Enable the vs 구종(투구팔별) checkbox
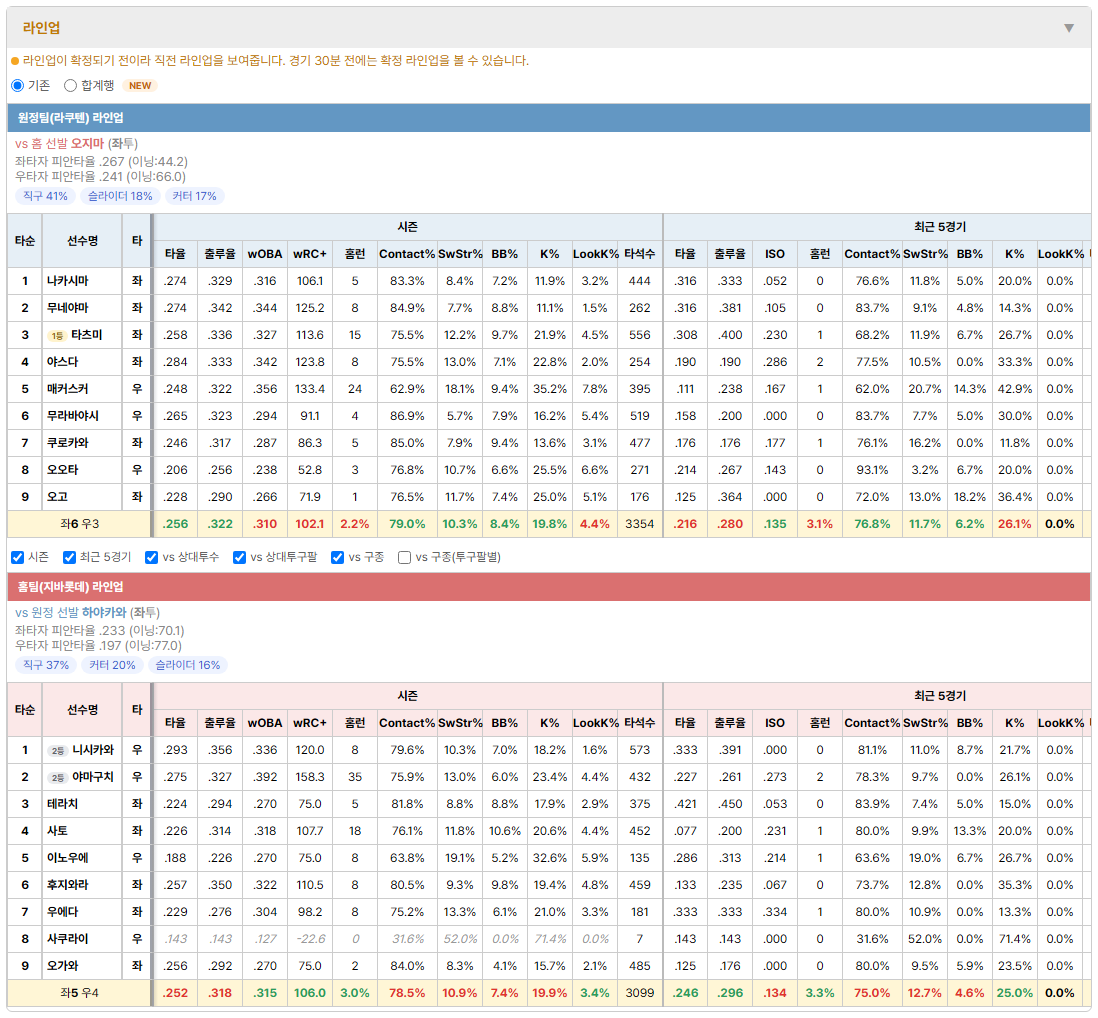This screenshot has height=1018, width=1098. click(x=404, y=557)
